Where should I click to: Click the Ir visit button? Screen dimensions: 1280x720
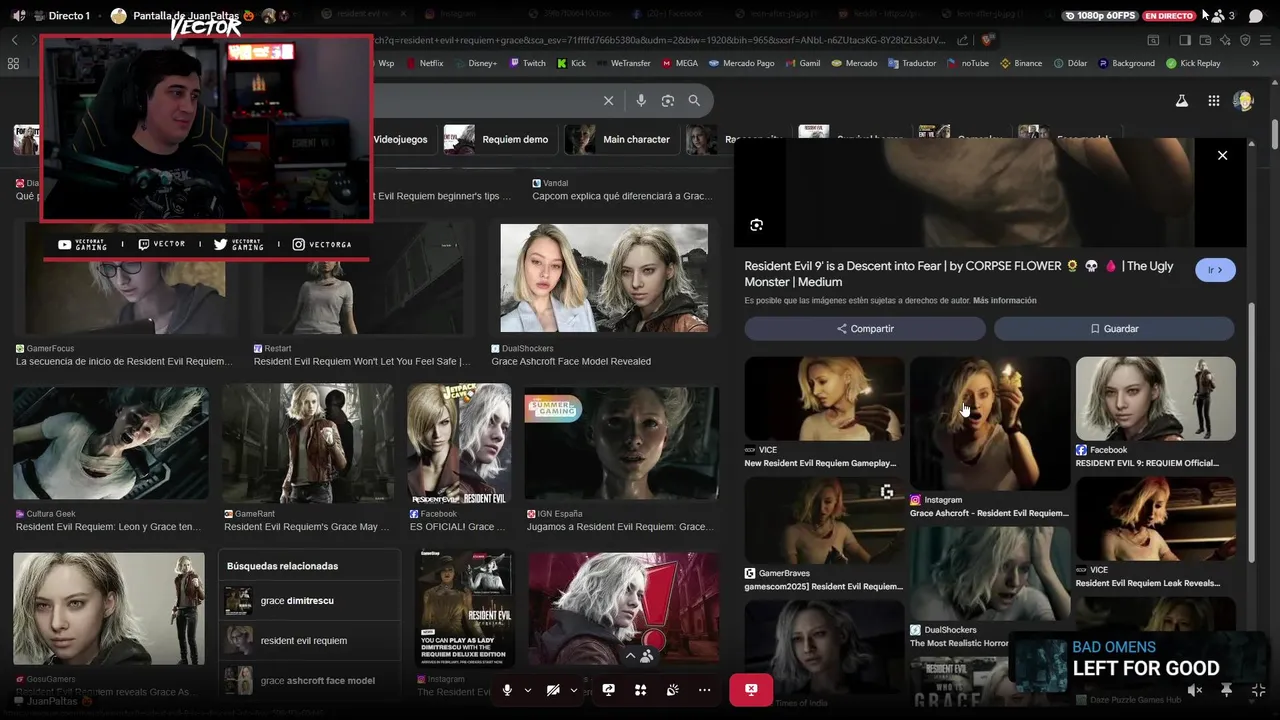[1215, 270]
